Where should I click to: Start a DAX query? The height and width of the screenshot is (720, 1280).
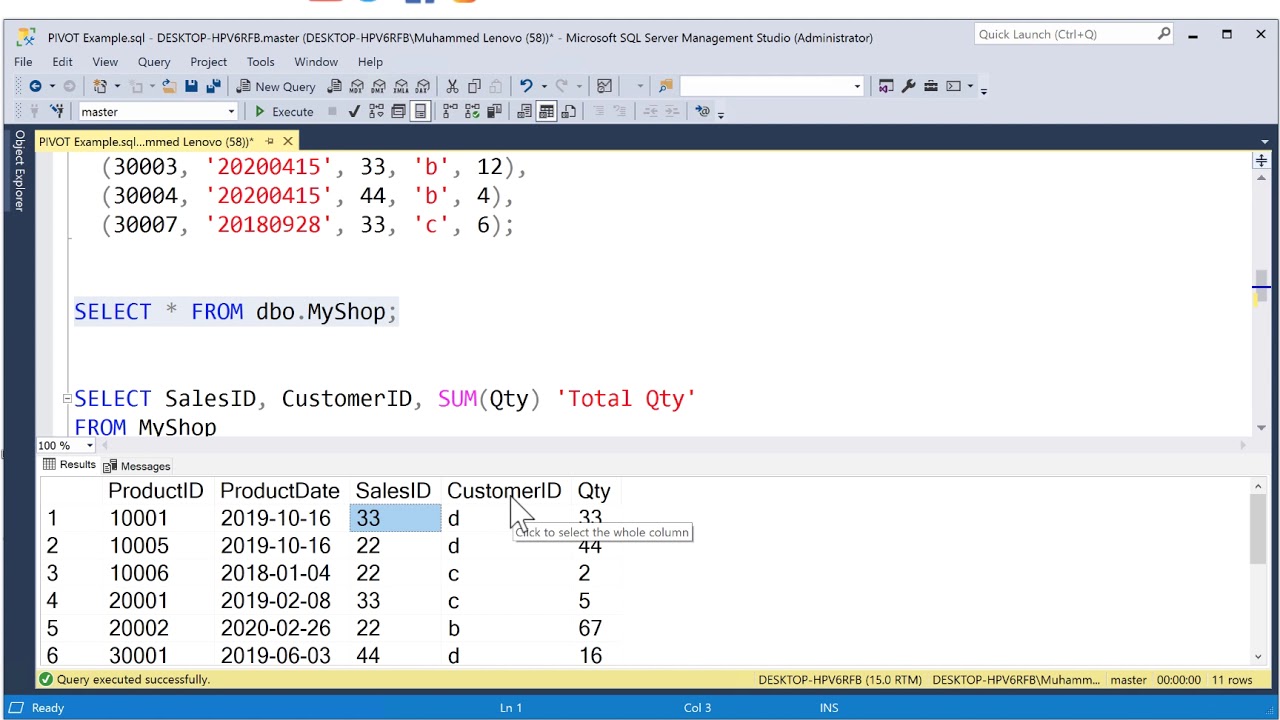point(423,86)
